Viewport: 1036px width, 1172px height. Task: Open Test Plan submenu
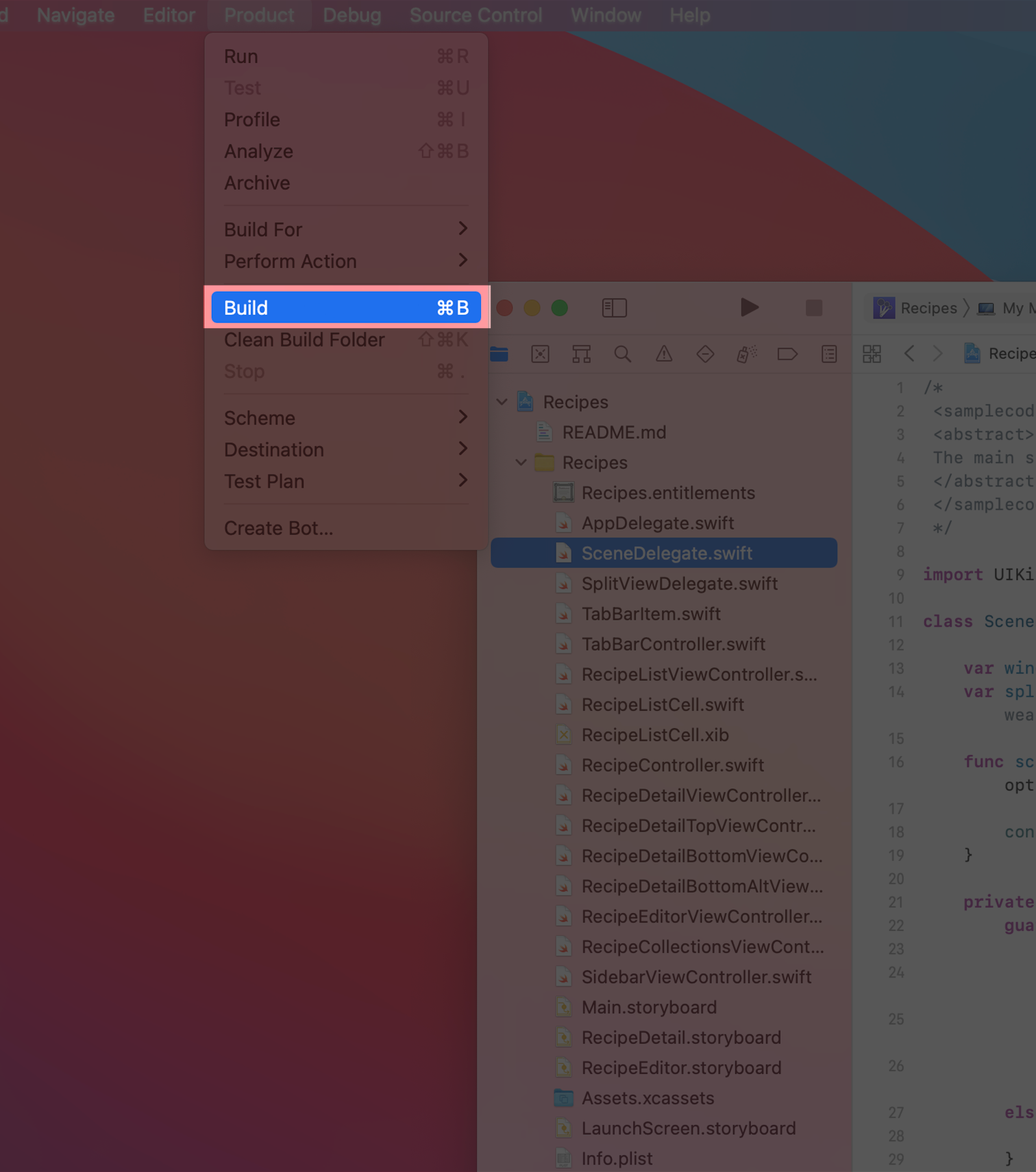[346, 481]
